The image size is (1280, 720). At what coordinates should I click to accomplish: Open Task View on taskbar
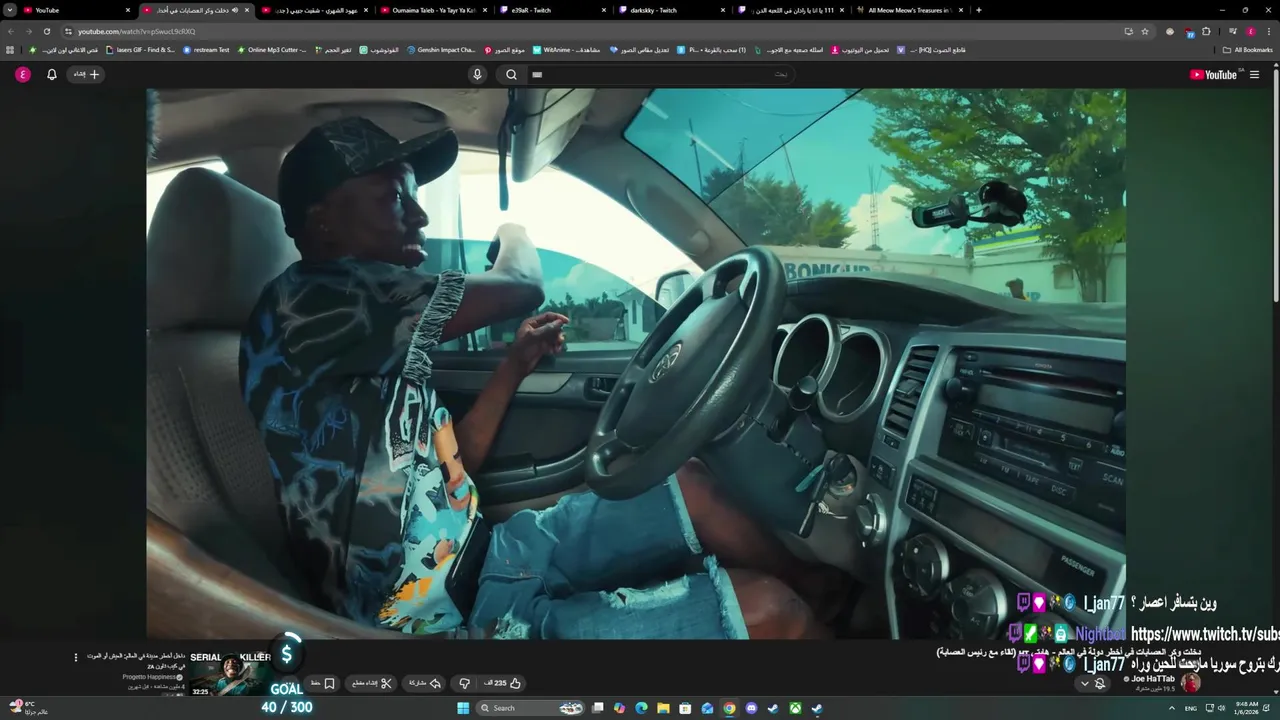pos(598,708)
